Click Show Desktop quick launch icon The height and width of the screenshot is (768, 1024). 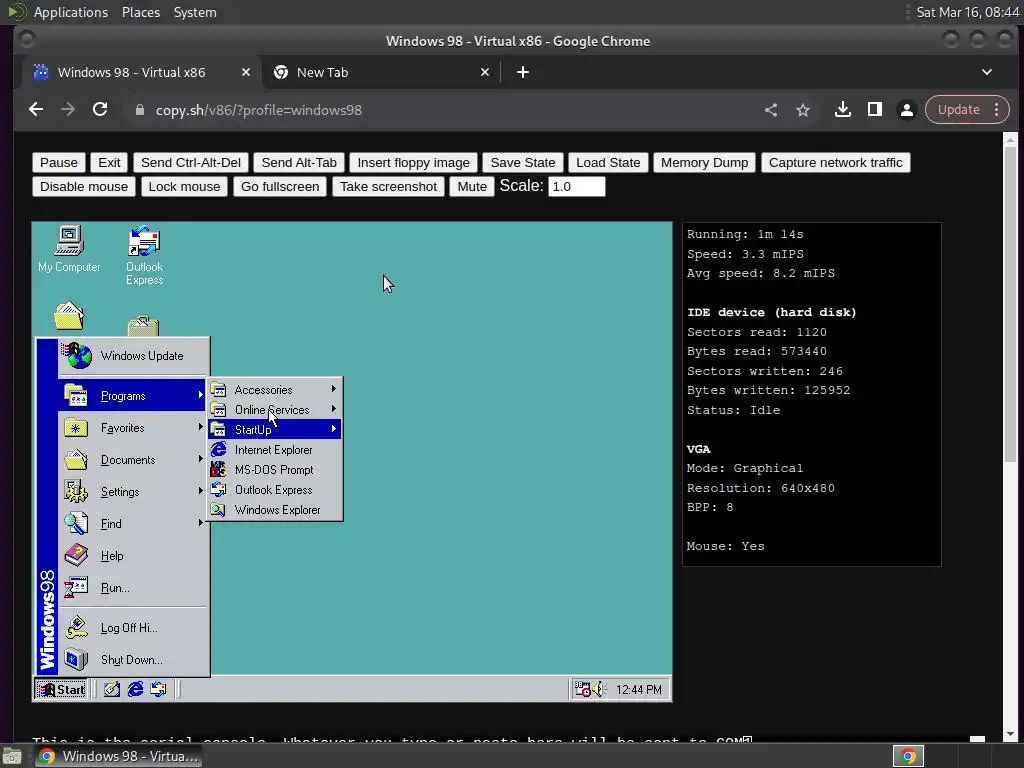[x=112, y=689]
